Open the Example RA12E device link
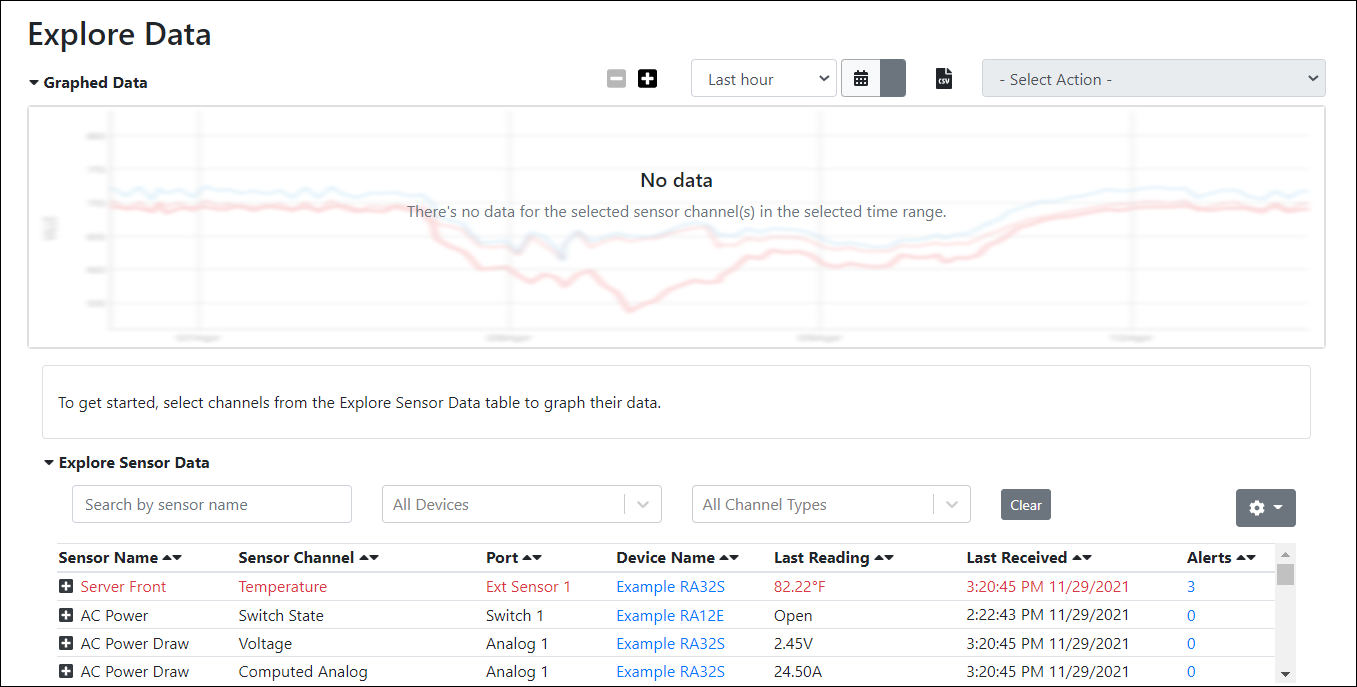This screenshot has height=687, width=1357. 670,616
